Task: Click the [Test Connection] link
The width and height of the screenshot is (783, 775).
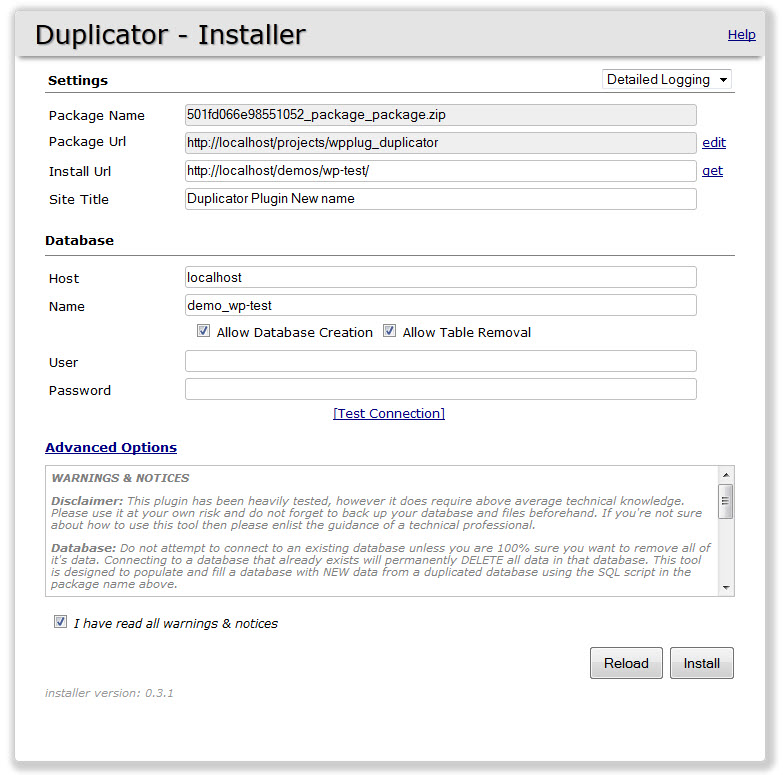Action: tap(389, 413)
